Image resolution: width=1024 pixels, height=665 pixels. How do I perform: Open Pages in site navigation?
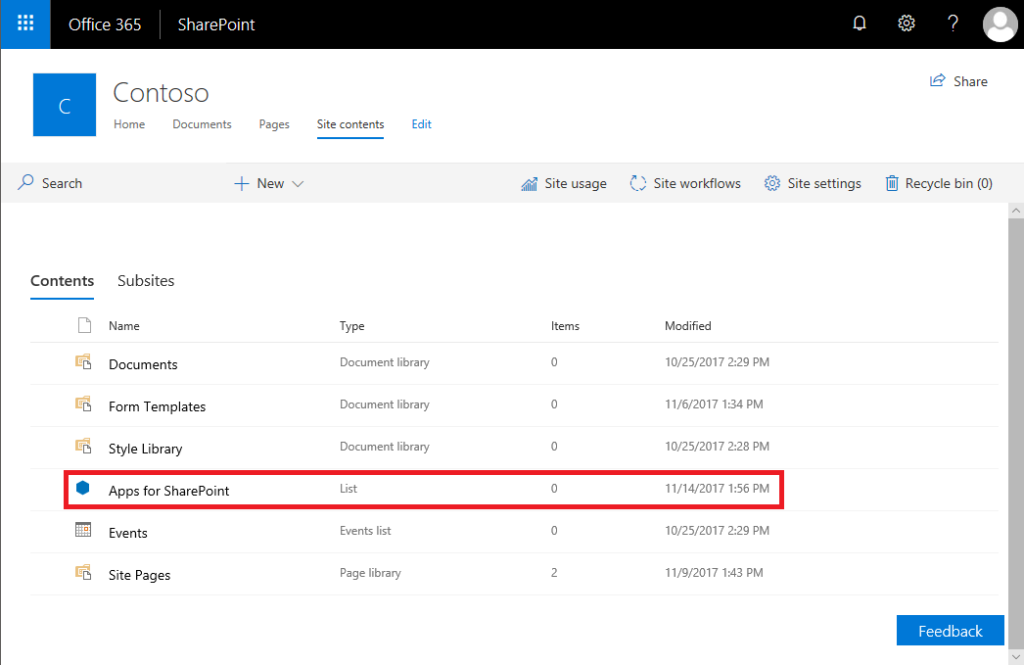tap(274, 124)
